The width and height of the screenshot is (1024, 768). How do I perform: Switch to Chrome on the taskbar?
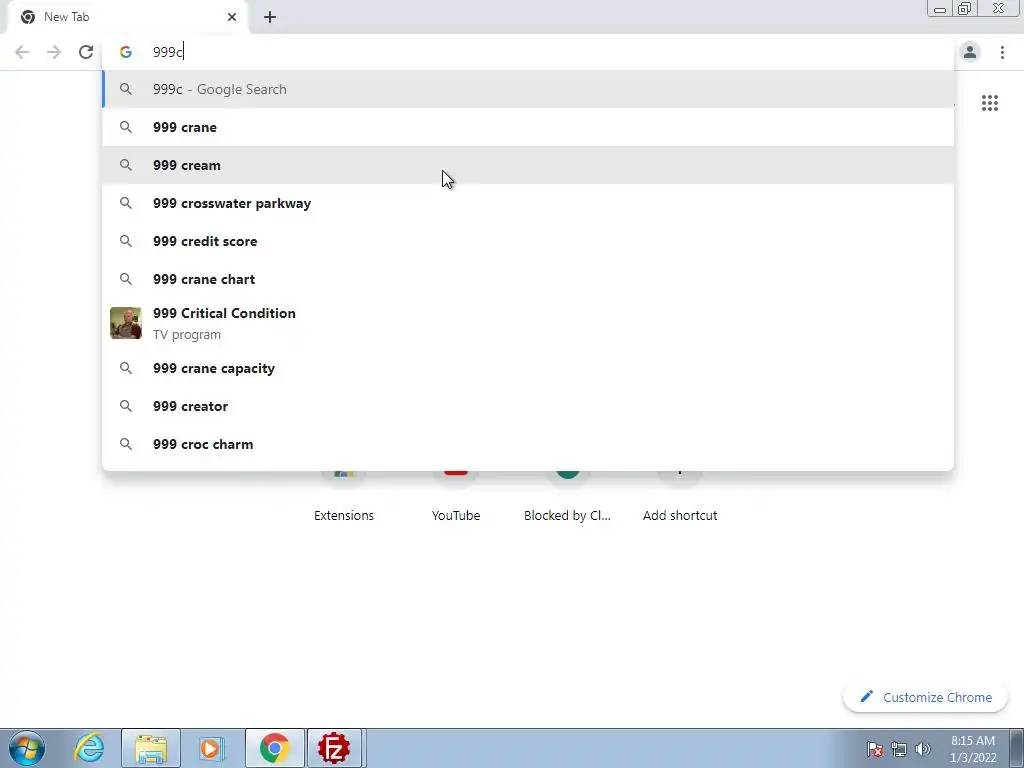[x=274, y=748]
